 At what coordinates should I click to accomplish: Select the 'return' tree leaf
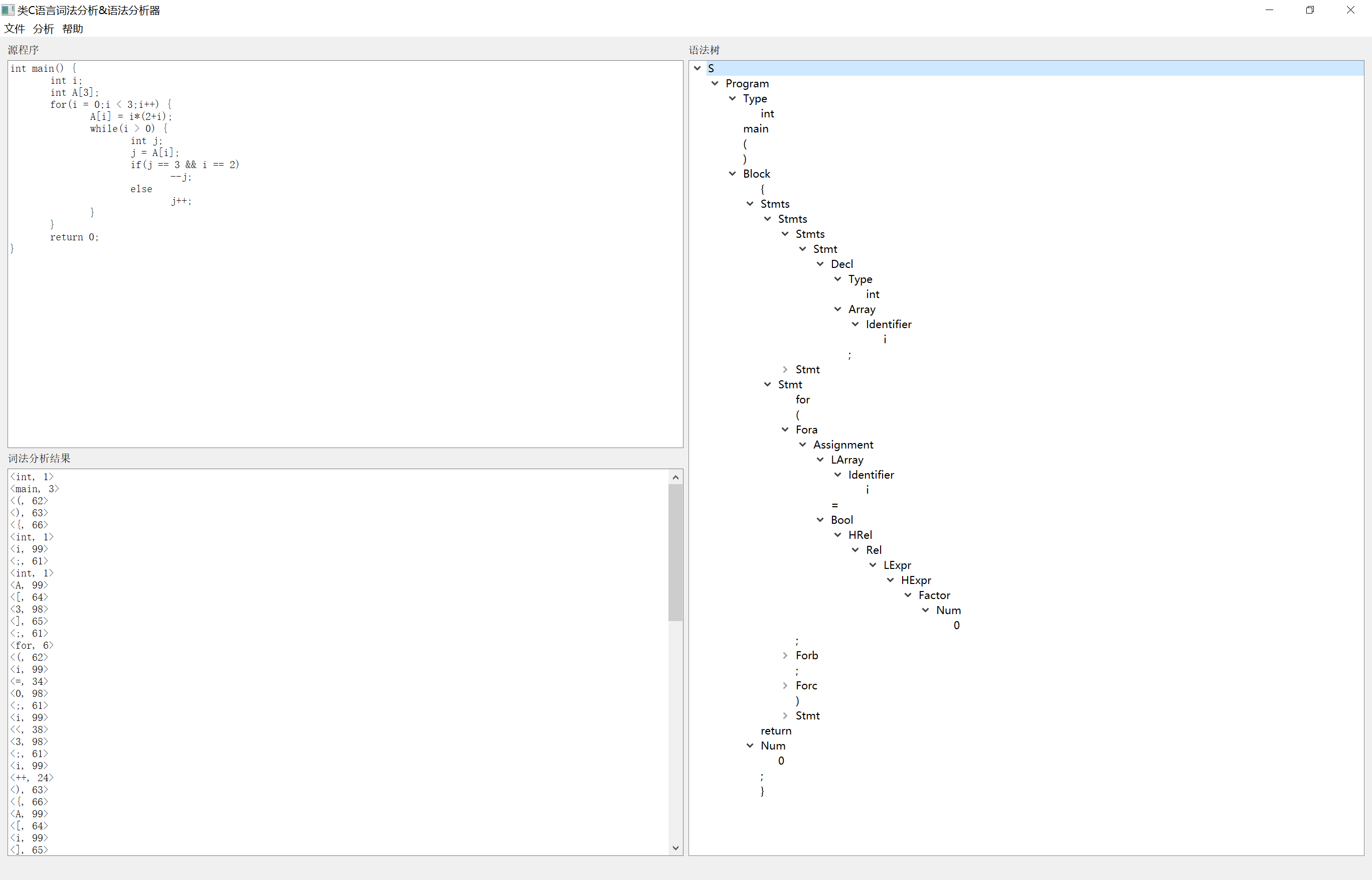(x=776, y=731)
